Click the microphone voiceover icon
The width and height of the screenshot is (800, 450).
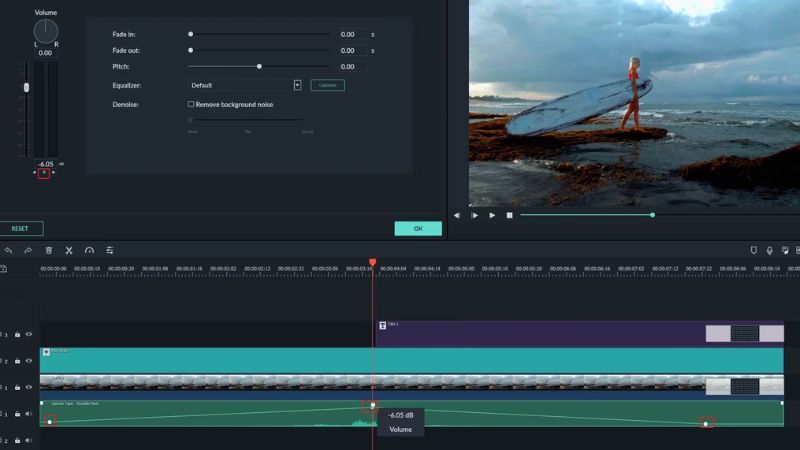[x=769, y=250]
